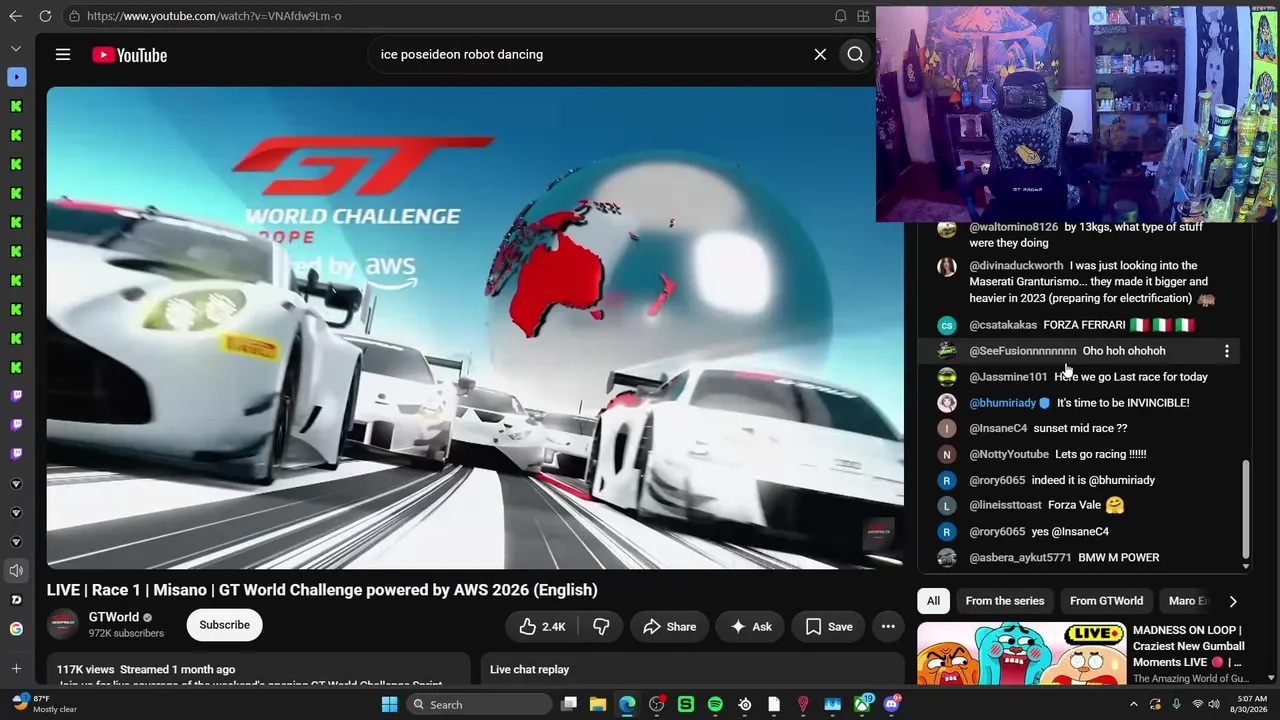Share the video with the Share button
Screen dimensions: 1280x720
click(x=669, y=627)
